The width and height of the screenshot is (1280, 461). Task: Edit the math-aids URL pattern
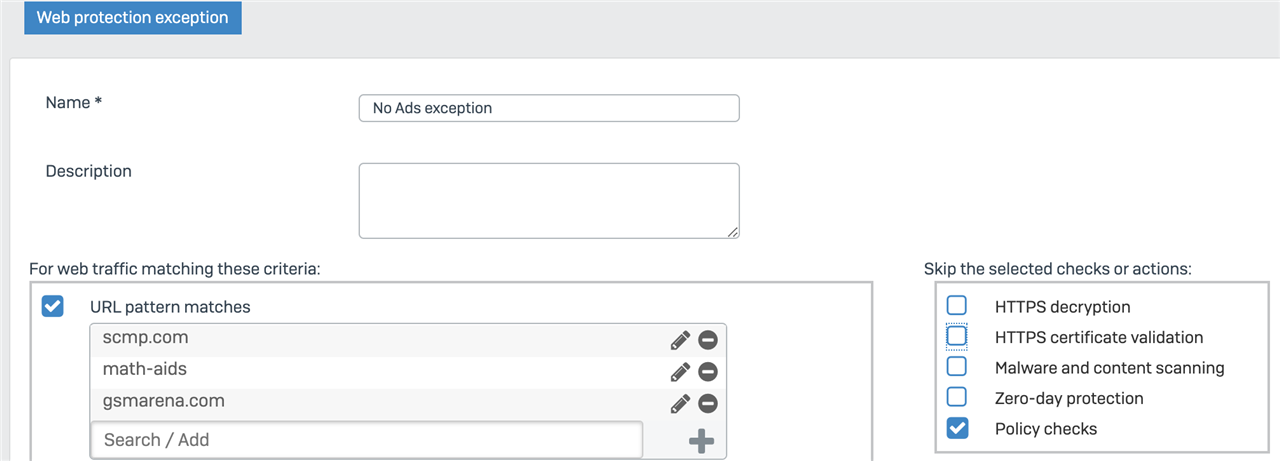pos(681,372)
